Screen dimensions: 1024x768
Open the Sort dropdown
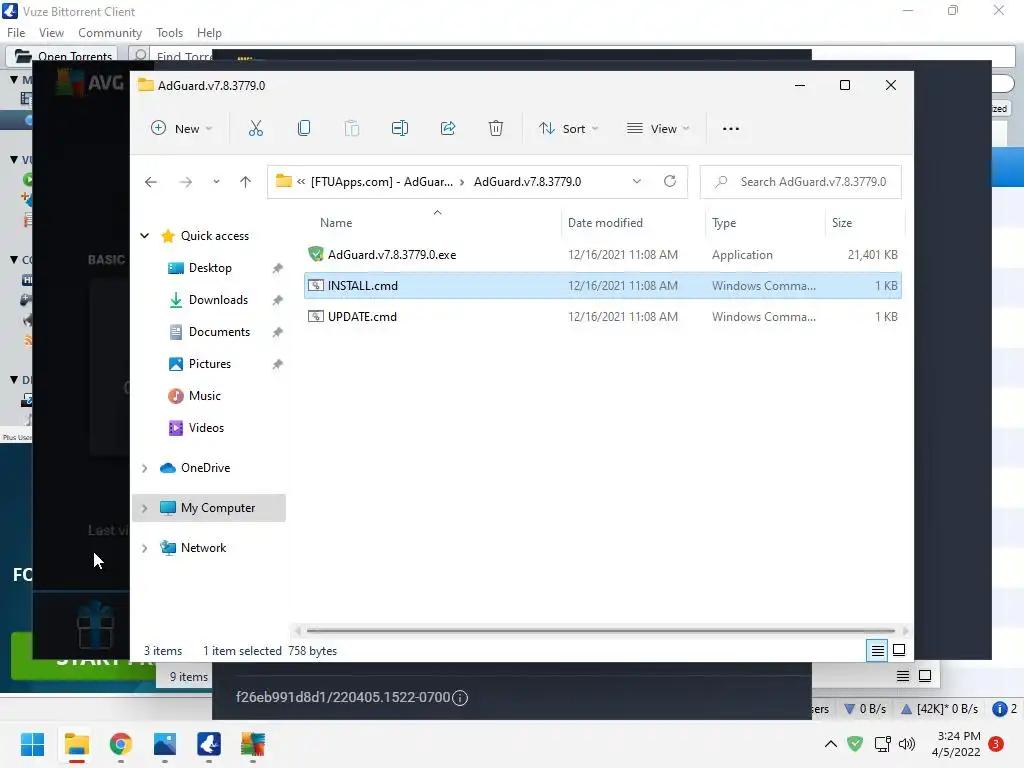click(568, 129)
